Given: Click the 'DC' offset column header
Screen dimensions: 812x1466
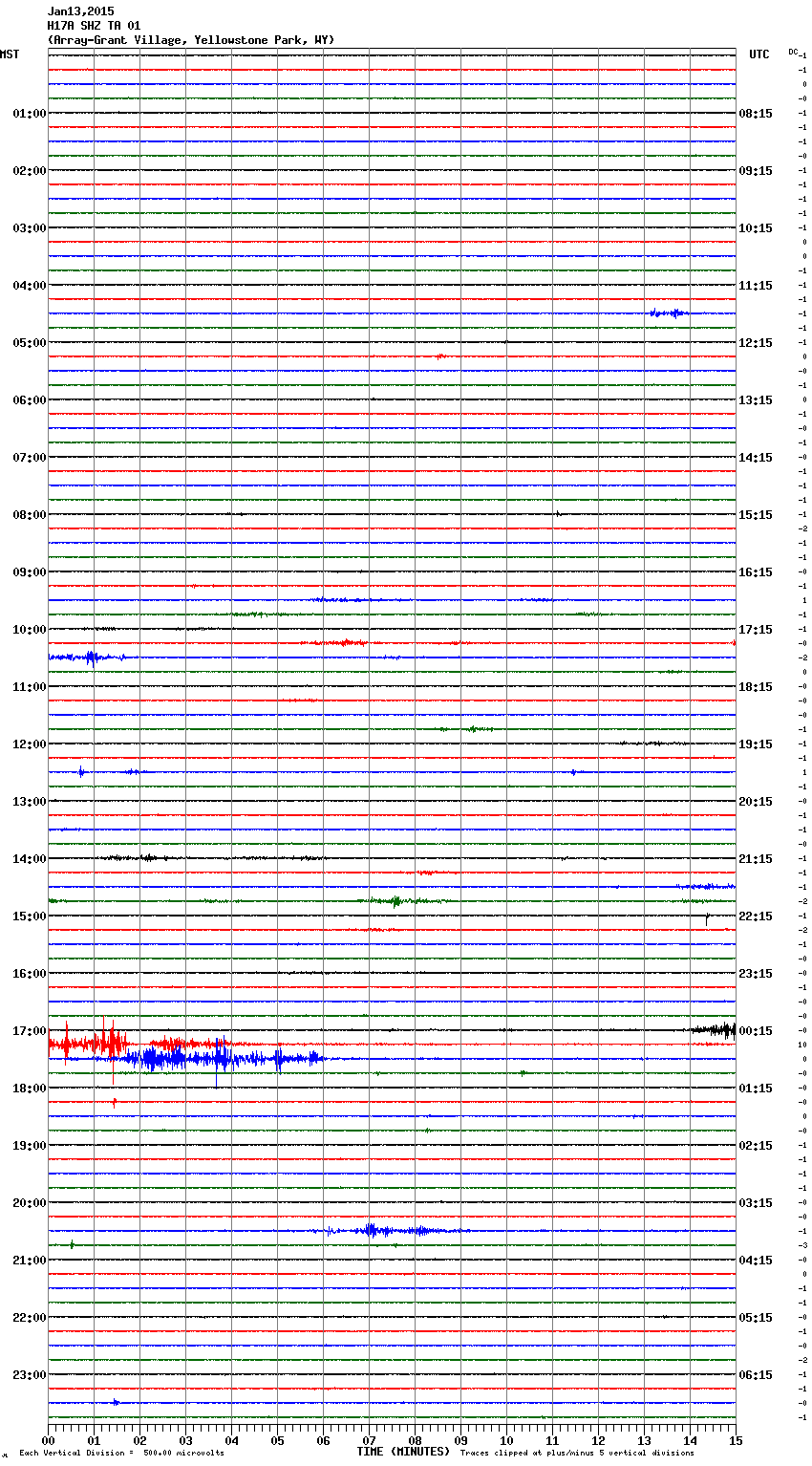Looking at the screenshot, I should coord(793,52).
